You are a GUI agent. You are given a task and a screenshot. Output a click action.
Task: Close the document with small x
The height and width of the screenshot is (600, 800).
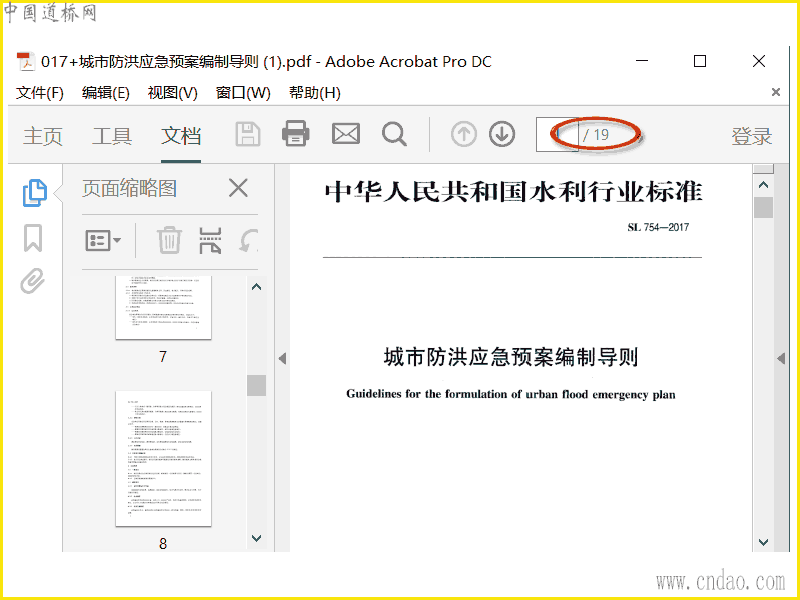pyautogui.click(x=776, y=92)
